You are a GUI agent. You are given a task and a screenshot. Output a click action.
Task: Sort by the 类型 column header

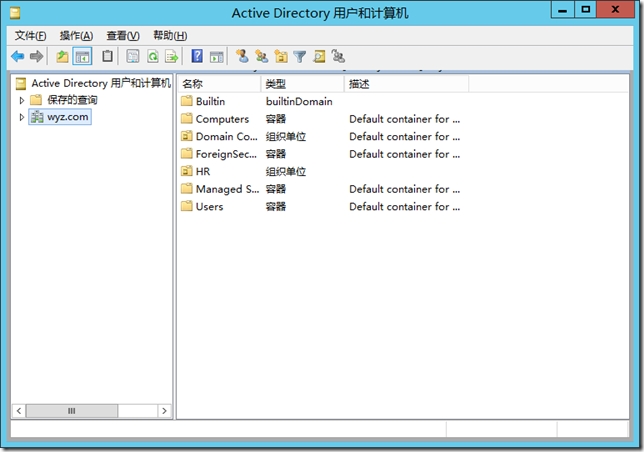pos(302,84)
